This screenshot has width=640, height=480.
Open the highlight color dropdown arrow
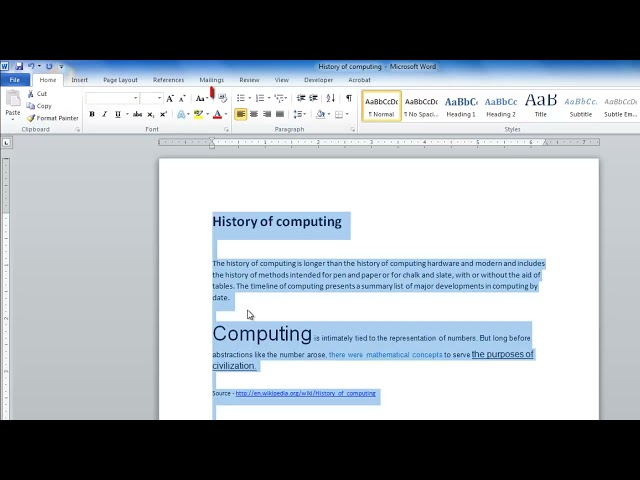click(208, 115)
